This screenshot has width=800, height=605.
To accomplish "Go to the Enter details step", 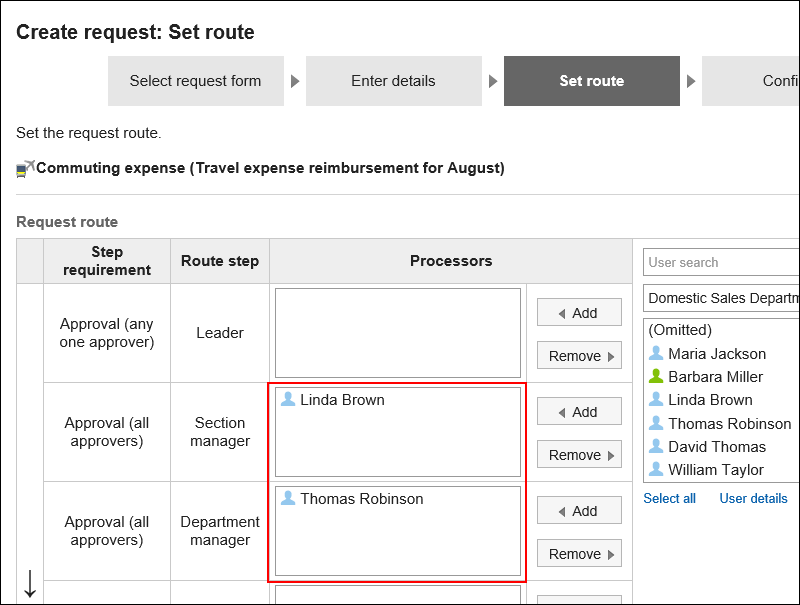I will click(x=393, y=81).
